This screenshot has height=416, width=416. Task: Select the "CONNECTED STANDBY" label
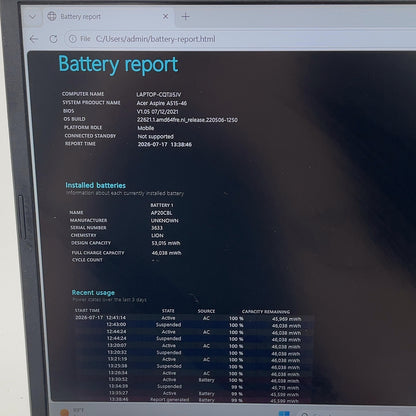(x=90, y=136)
